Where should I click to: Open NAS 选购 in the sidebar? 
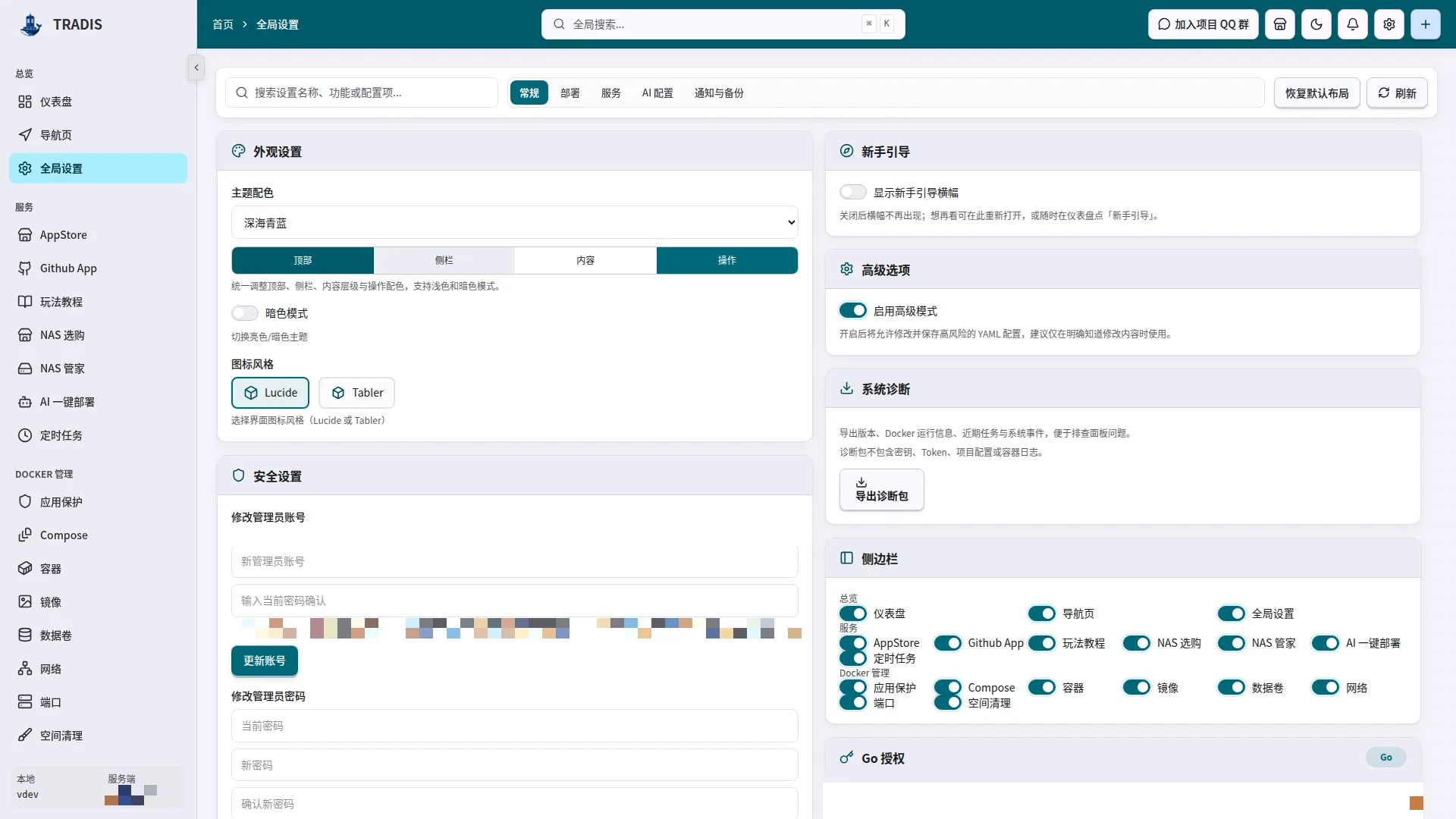[98, 335]
